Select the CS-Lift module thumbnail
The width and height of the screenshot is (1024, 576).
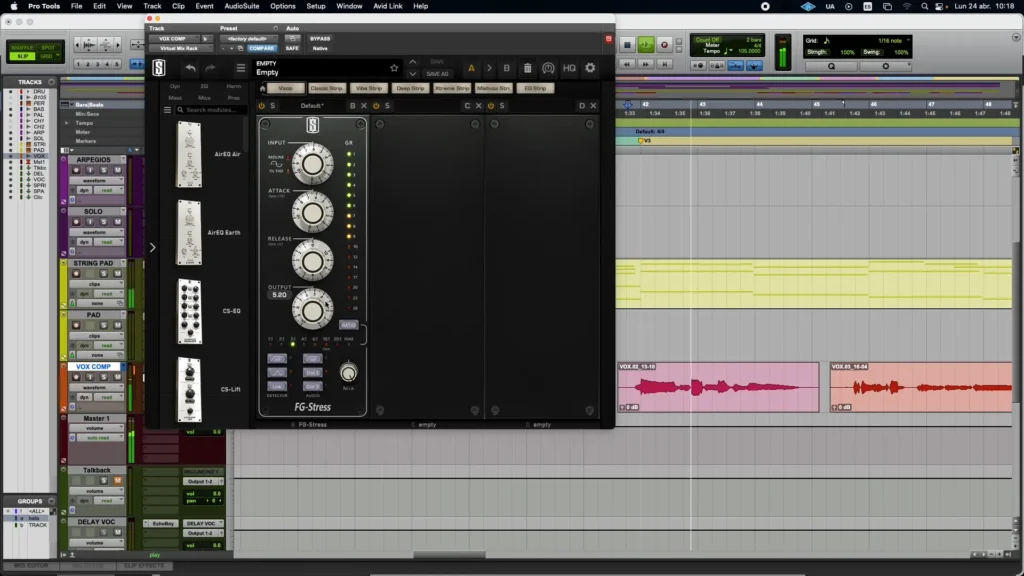tap(189, 389)
